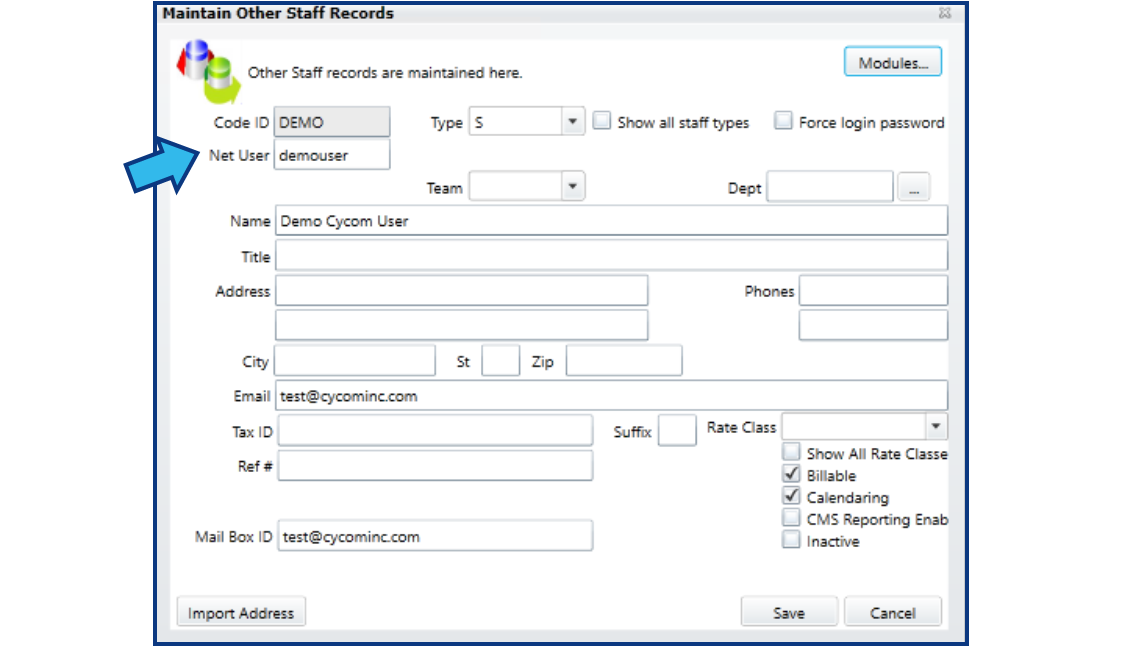
Task: Click the first Phones field
Action: coord(873,290)
